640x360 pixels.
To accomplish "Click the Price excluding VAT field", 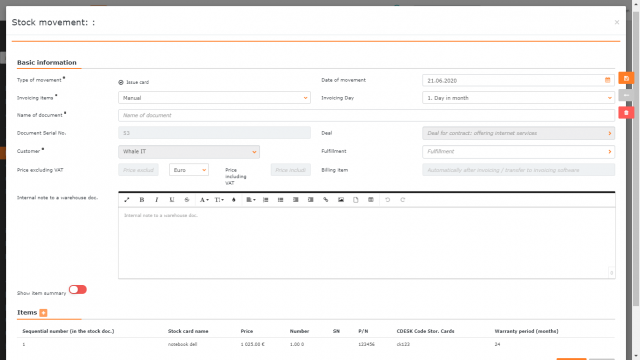I will click(138, 170).
